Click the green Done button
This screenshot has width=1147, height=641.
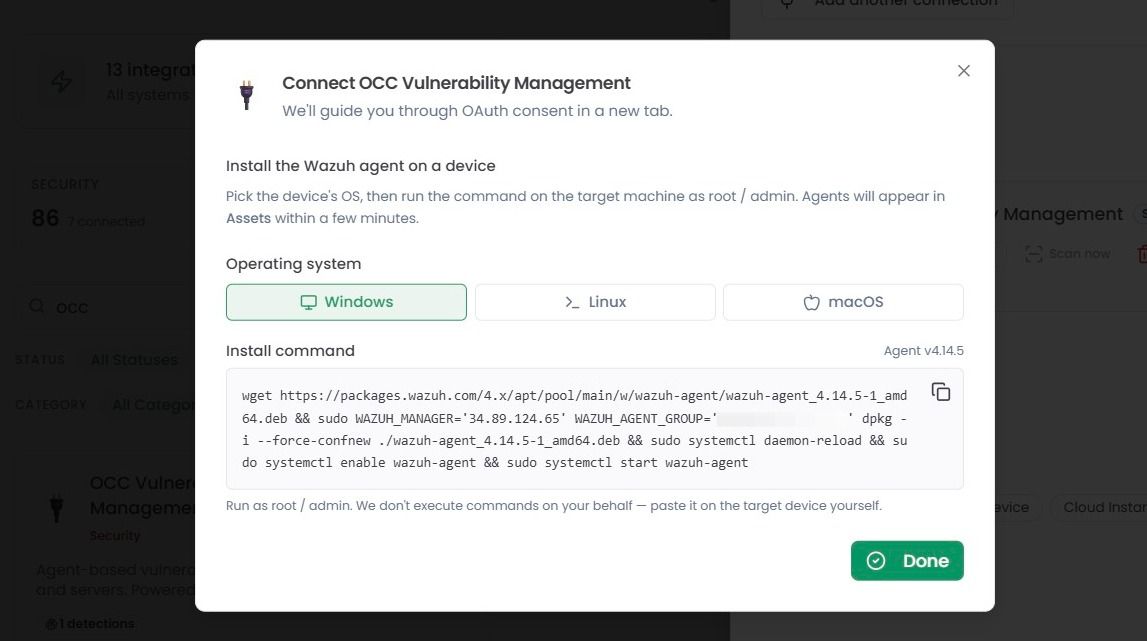(x=907, y=561)
